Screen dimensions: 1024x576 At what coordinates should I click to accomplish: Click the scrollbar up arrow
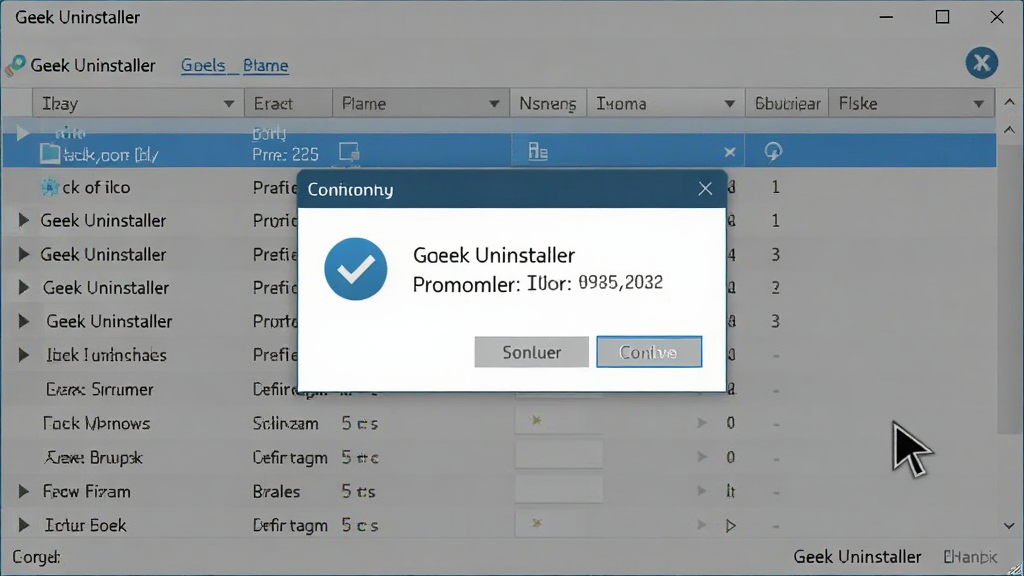click(1009, 130)
